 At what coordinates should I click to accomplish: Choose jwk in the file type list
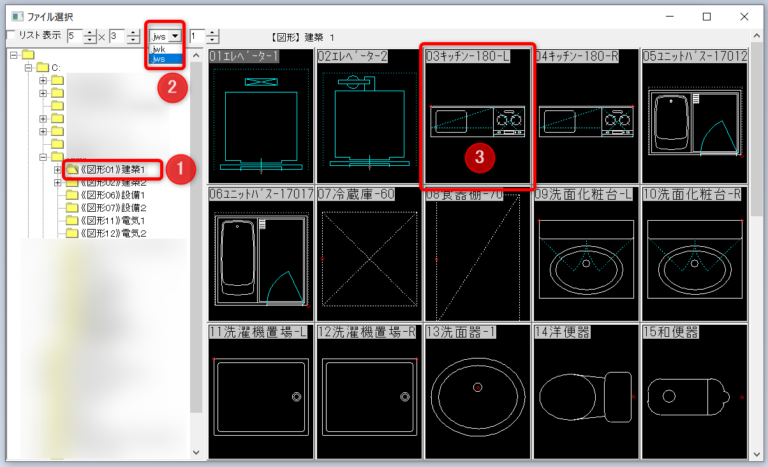[166, 49]
